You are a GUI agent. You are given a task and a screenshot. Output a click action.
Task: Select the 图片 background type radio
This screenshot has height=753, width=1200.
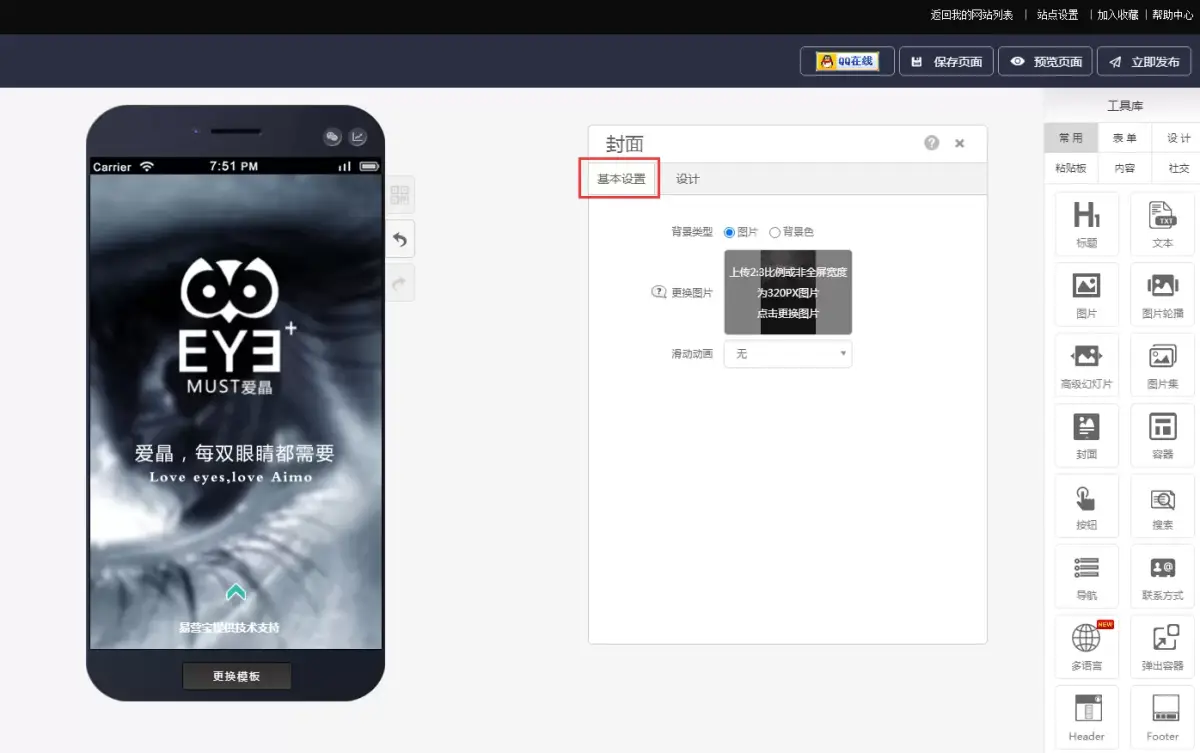pos(730,232)
